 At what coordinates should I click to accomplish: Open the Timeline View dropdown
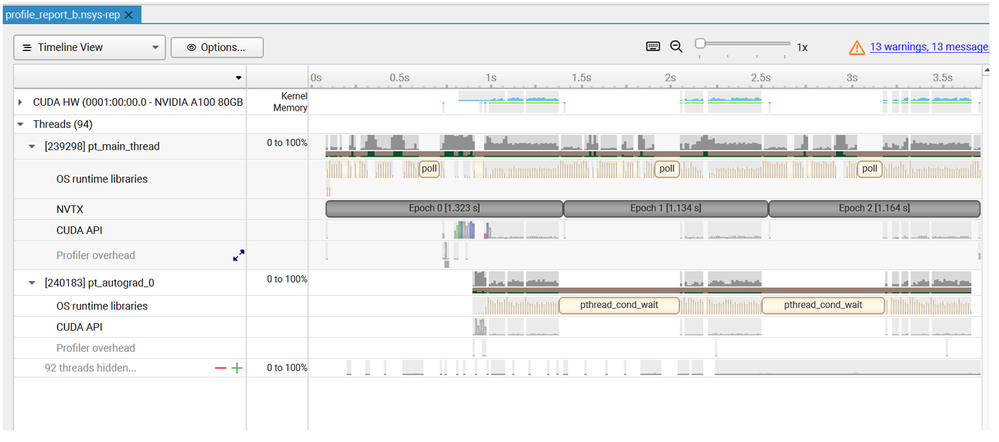coord(89,47)
